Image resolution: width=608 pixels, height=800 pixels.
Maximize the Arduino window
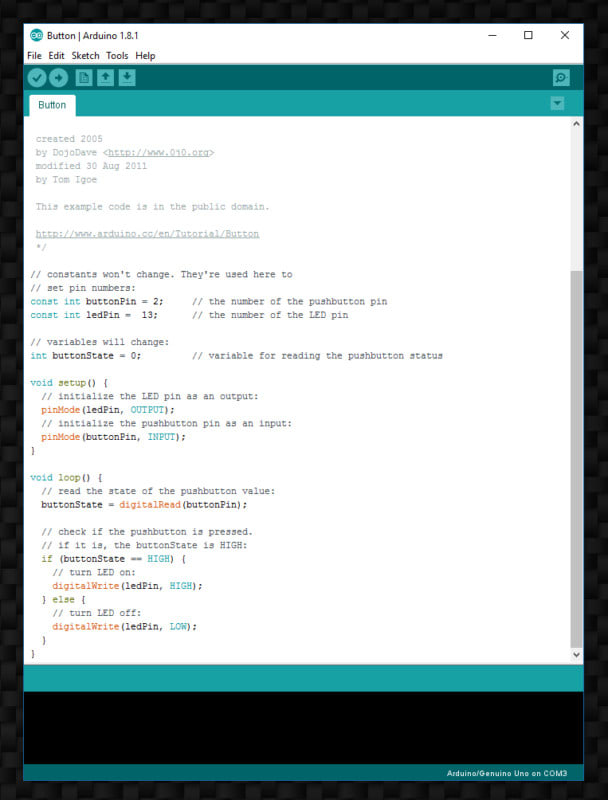(528, 35)
